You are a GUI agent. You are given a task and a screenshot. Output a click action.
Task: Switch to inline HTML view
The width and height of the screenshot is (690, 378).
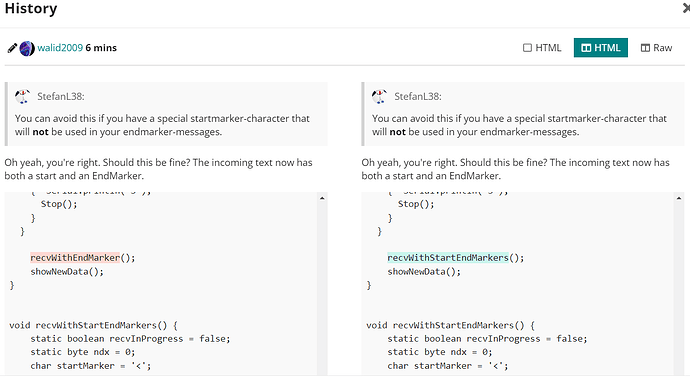[542, 48]
